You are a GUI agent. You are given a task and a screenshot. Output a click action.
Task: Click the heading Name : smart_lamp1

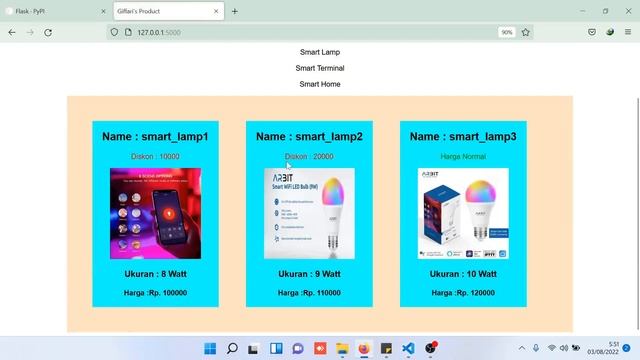coord(155,137)
